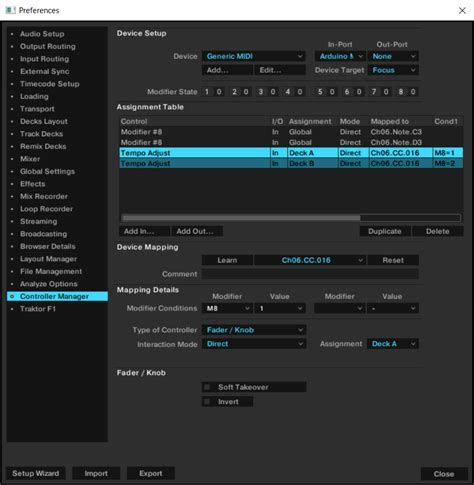The width and height of the screenshot is (474, 485).
Task: Duplicate the selected assignment
Action: tap(385, 231)
